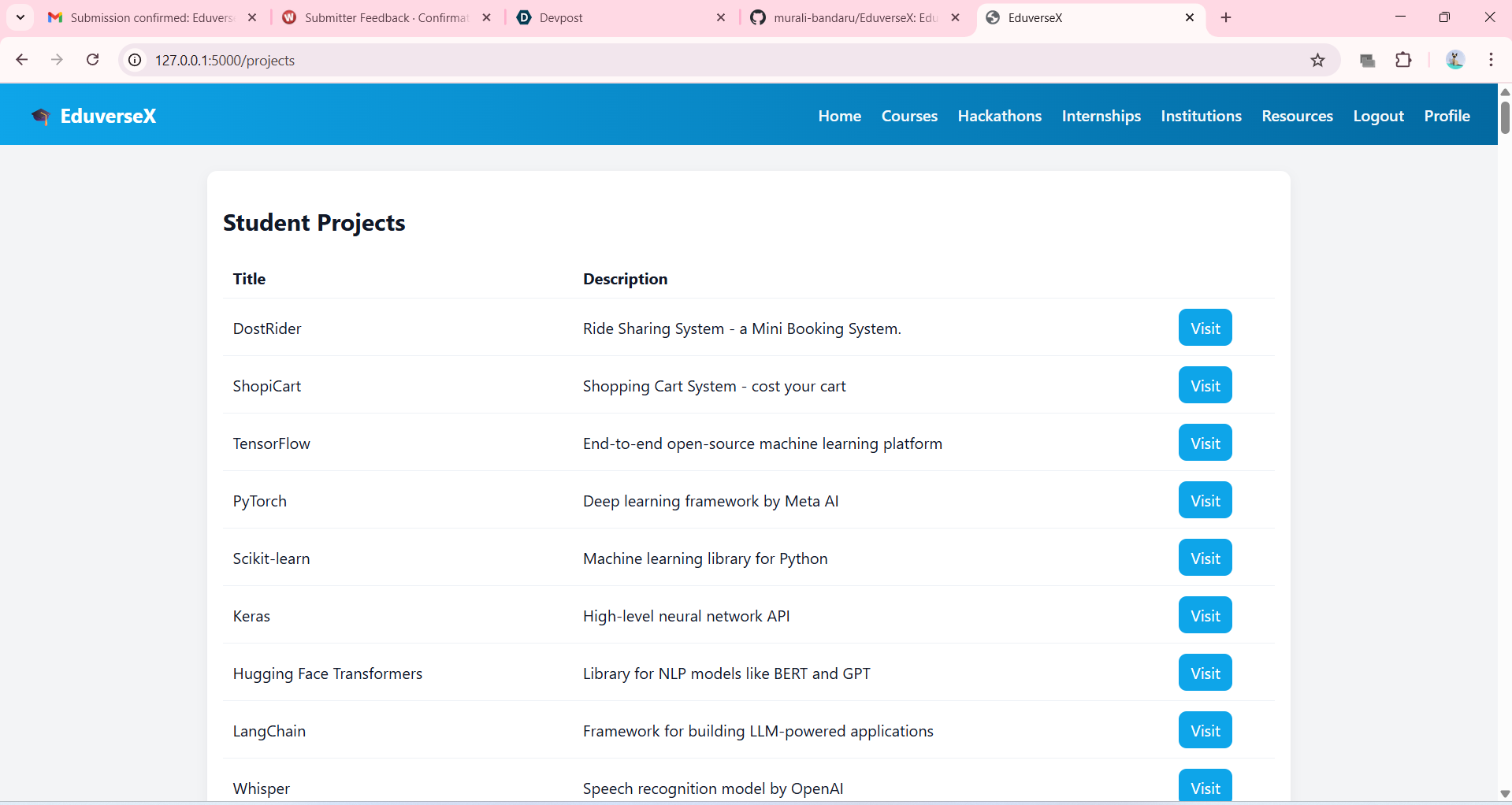Click Visit in the Whisper row

tap(1205, 786)
